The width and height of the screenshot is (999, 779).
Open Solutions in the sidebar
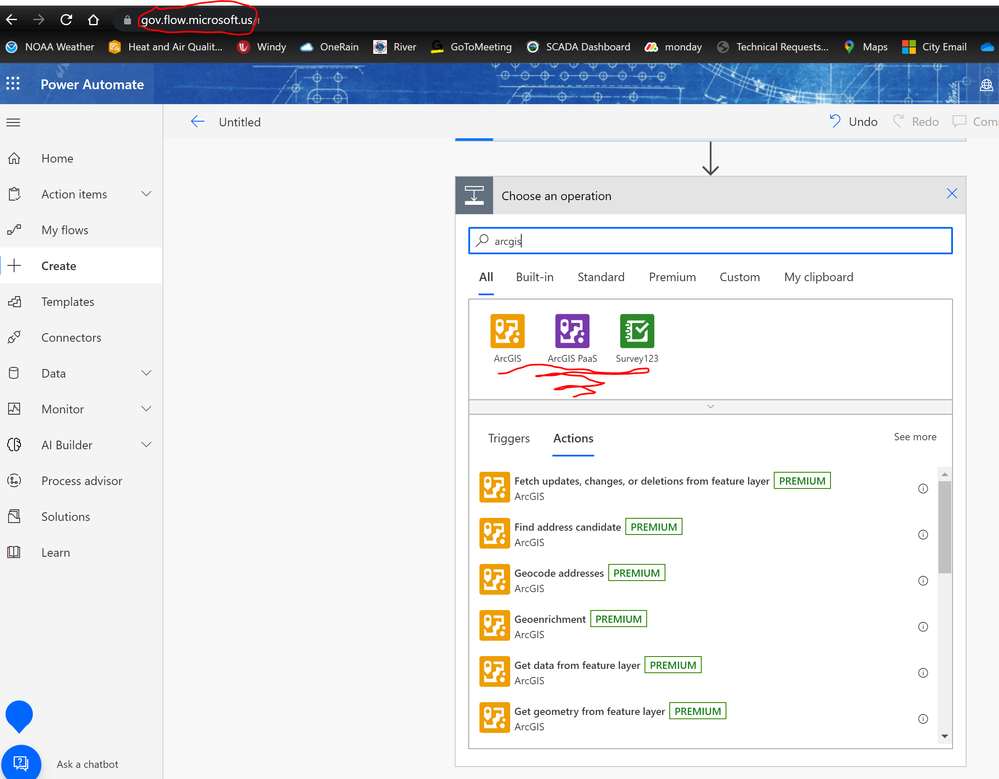point(81,517)
